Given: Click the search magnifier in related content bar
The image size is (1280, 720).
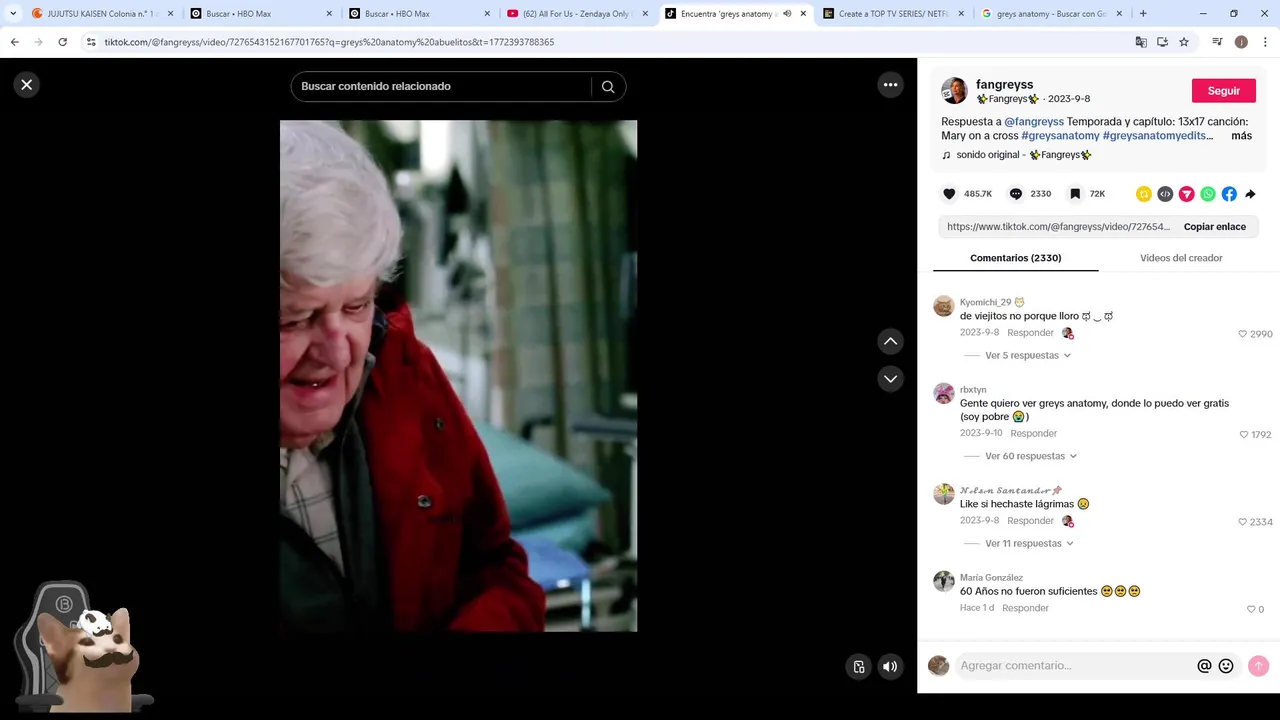Looking at the screenshot, I should [608, 87].
